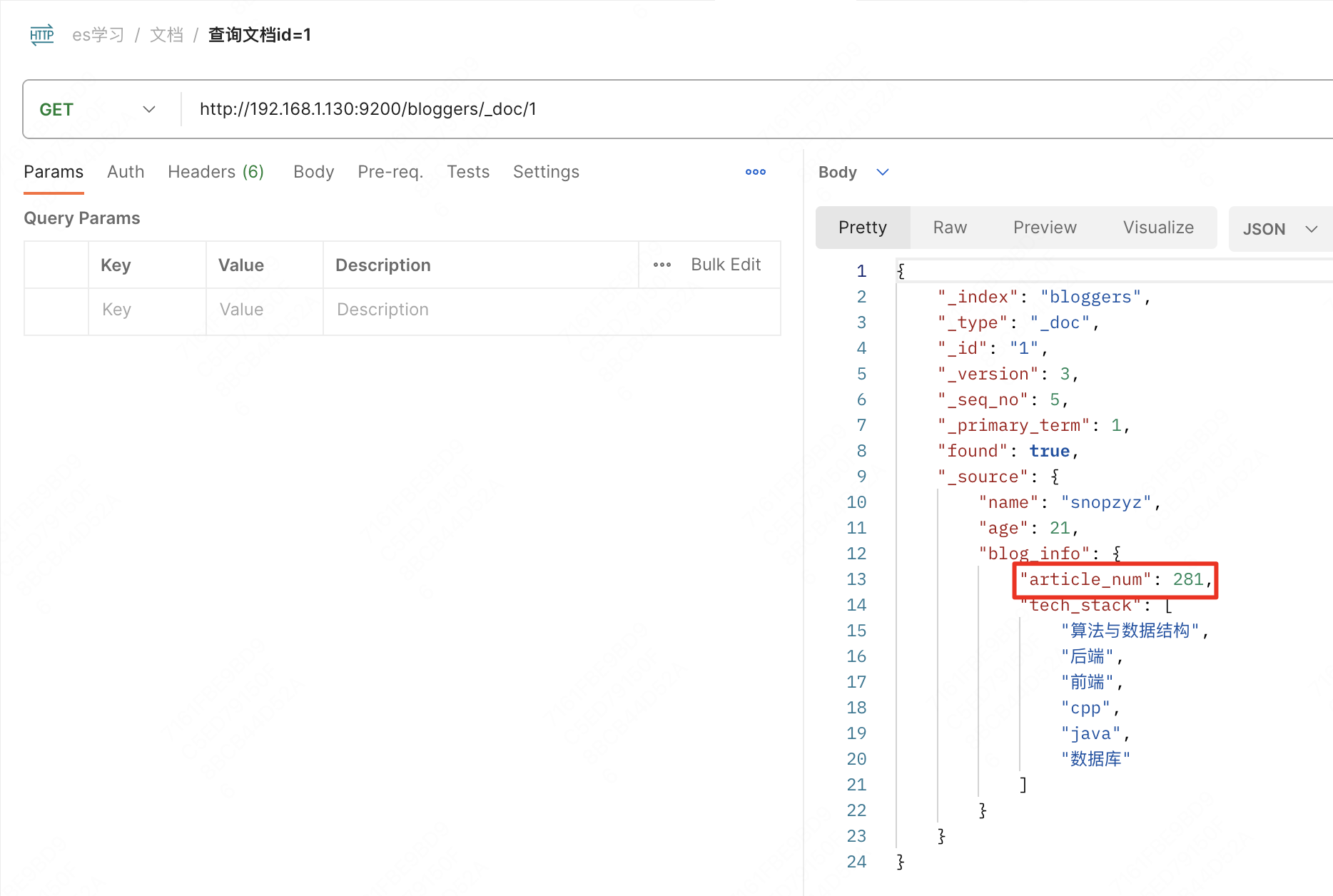Click the "_primary_term": 1 line
Image resolution: width=1333 pixels, height=896 pixels.
pyautogui.click(x=1033, y=425)
